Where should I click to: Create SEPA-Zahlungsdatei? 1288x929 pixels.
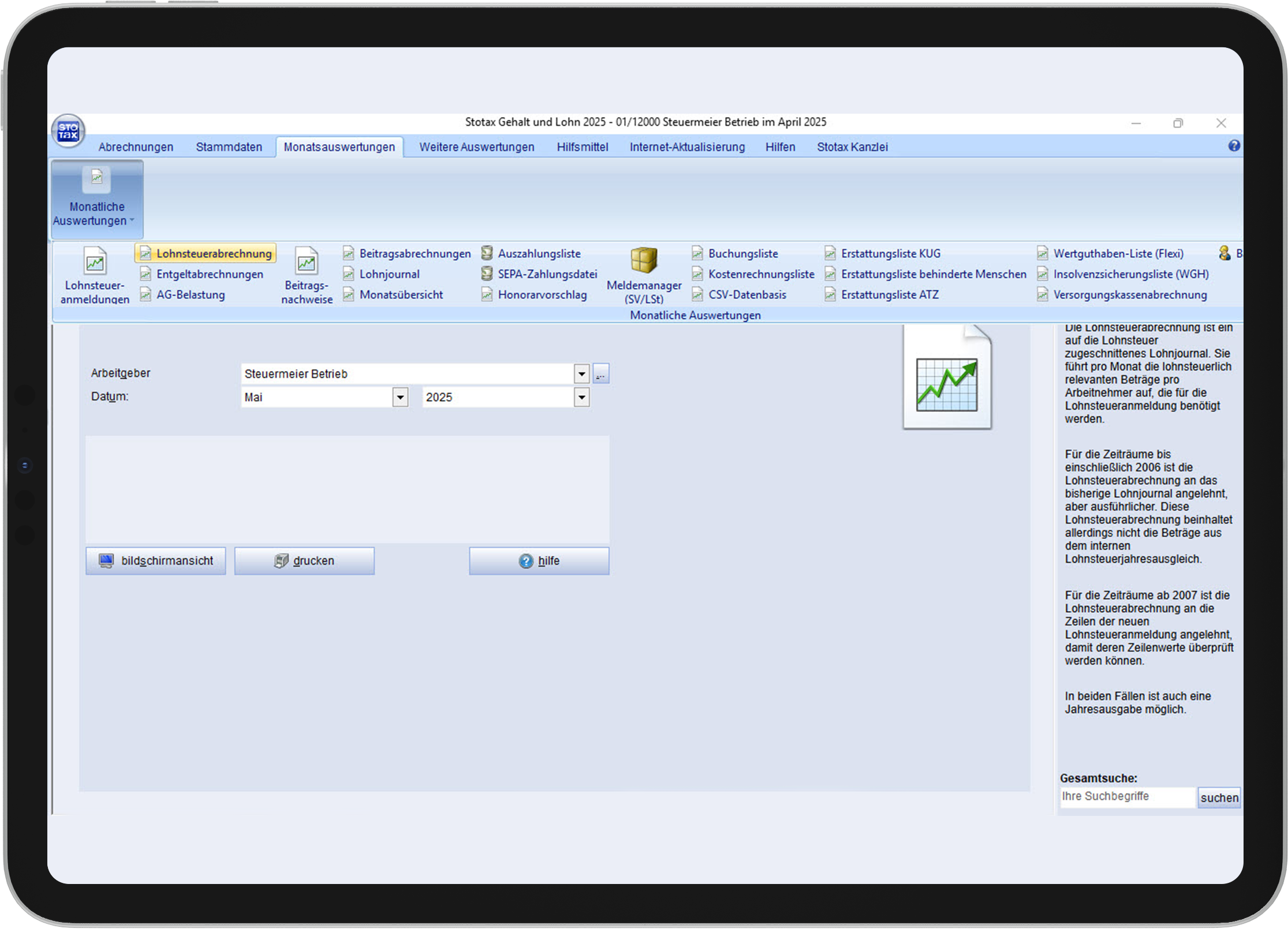(x=540, y=274)
